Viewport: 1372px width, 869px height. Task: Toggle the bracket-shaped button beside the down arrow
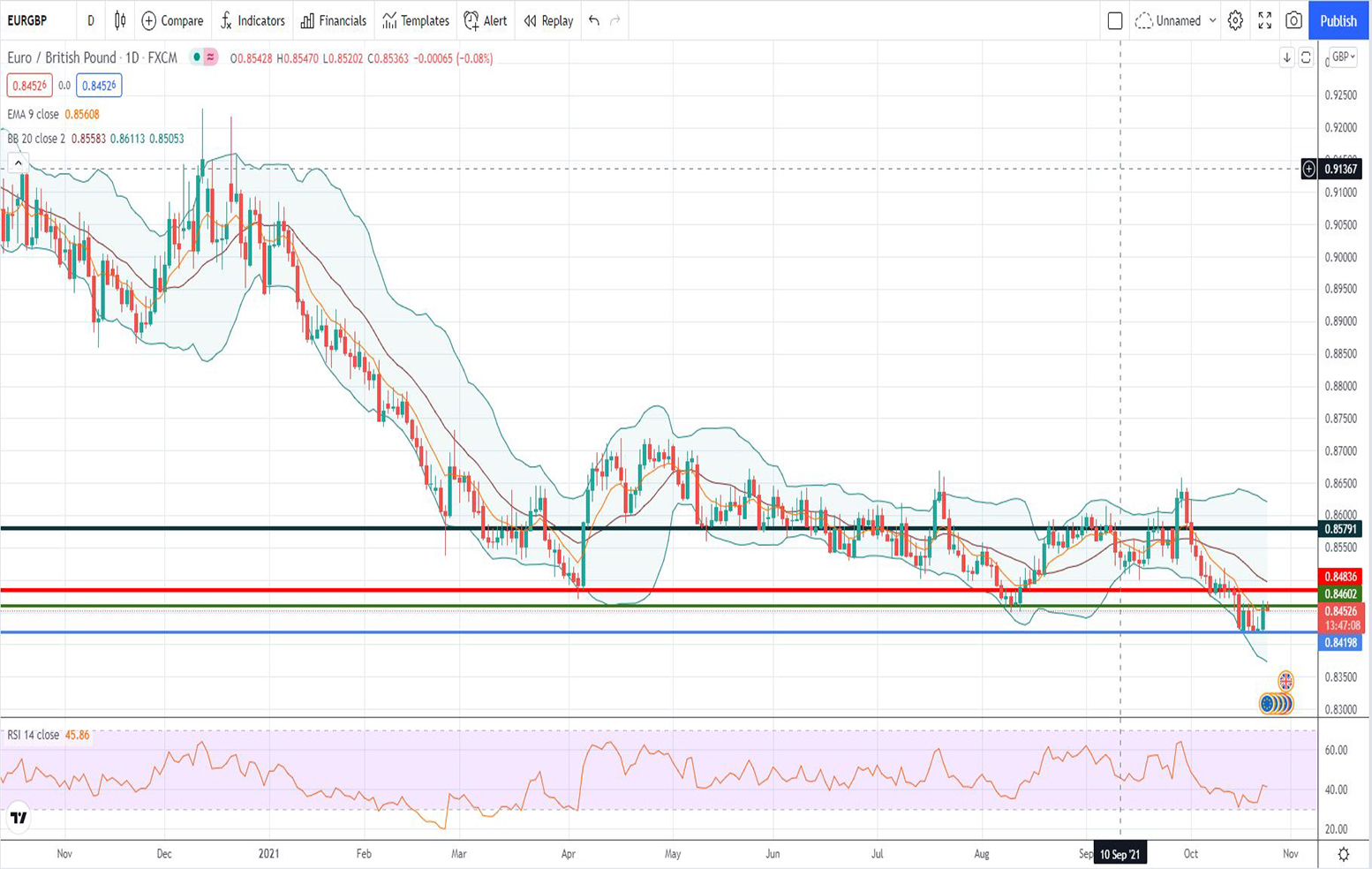pyautogui.click(x=1306, y=57)
